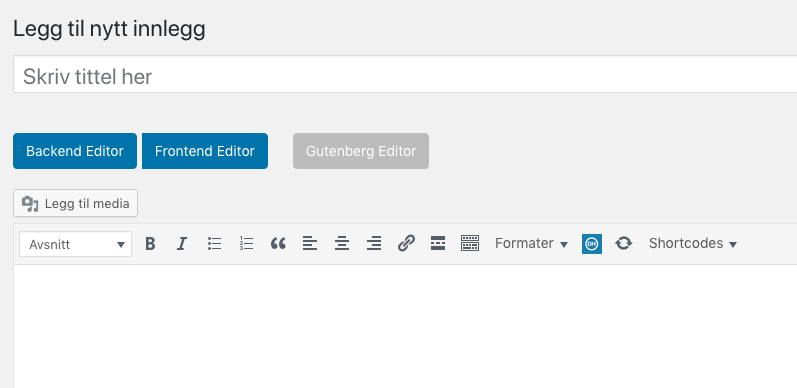Click the circular arrows refresh icon
The image size is (797, 388).
[624, 244]
